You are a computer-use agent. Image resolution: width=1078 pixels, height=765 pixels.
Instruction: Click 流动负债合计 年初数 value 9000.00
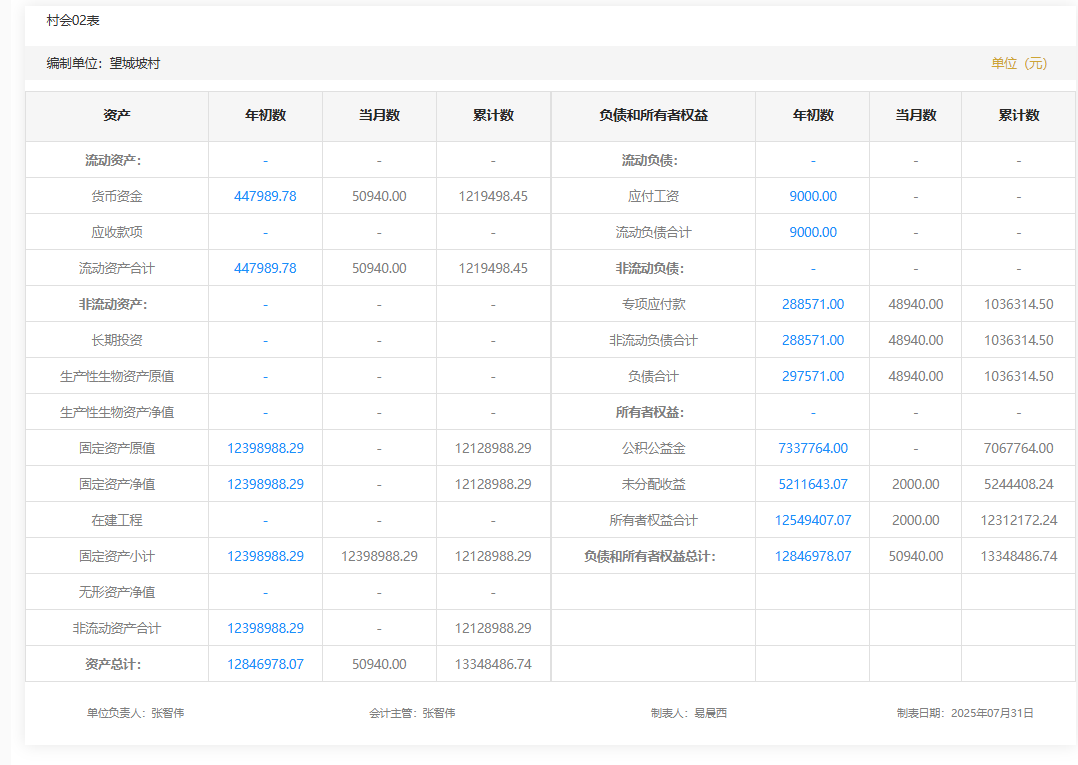tap(812, 232)
